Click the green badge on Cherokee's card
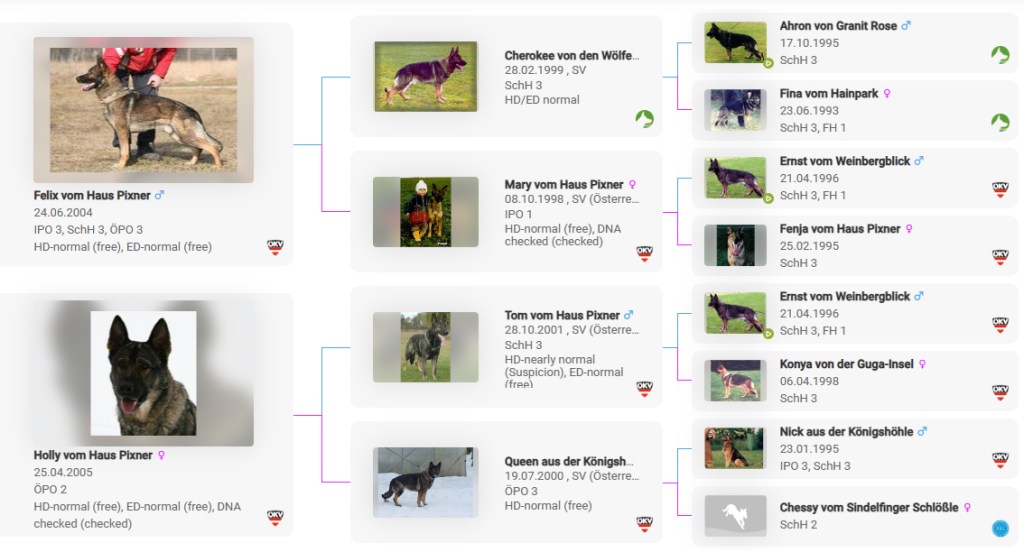The width and height of the screenshot is (1024, 552). pyautogui.click(x=644, y=119)
